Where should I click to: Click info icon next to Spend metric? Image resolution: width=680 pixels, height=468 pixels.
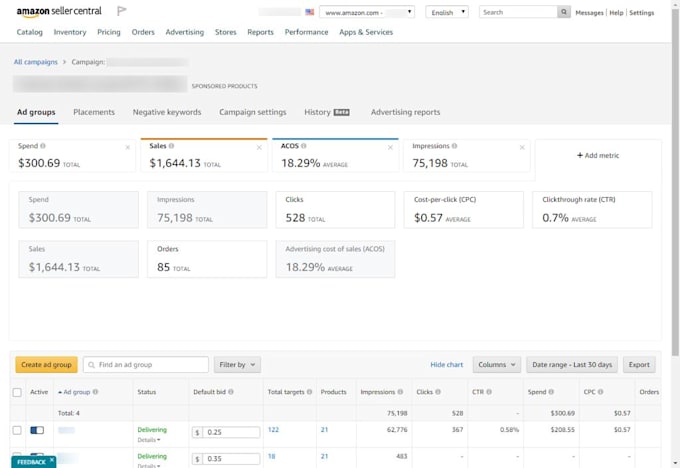43,146
